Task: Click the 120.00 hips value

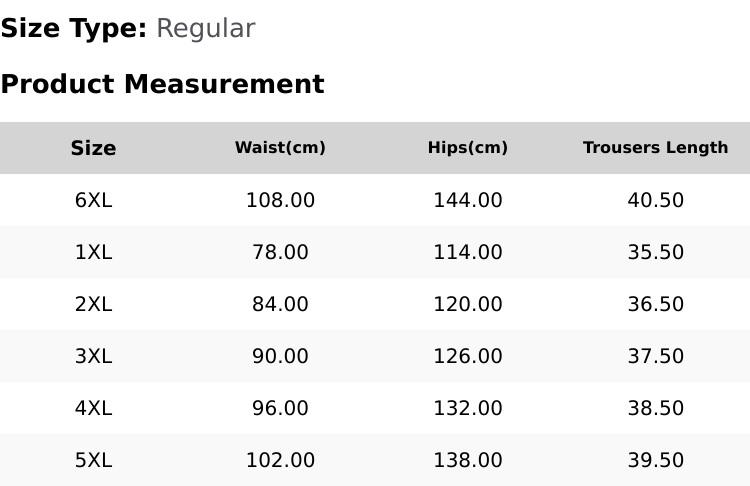Action: 468,304
